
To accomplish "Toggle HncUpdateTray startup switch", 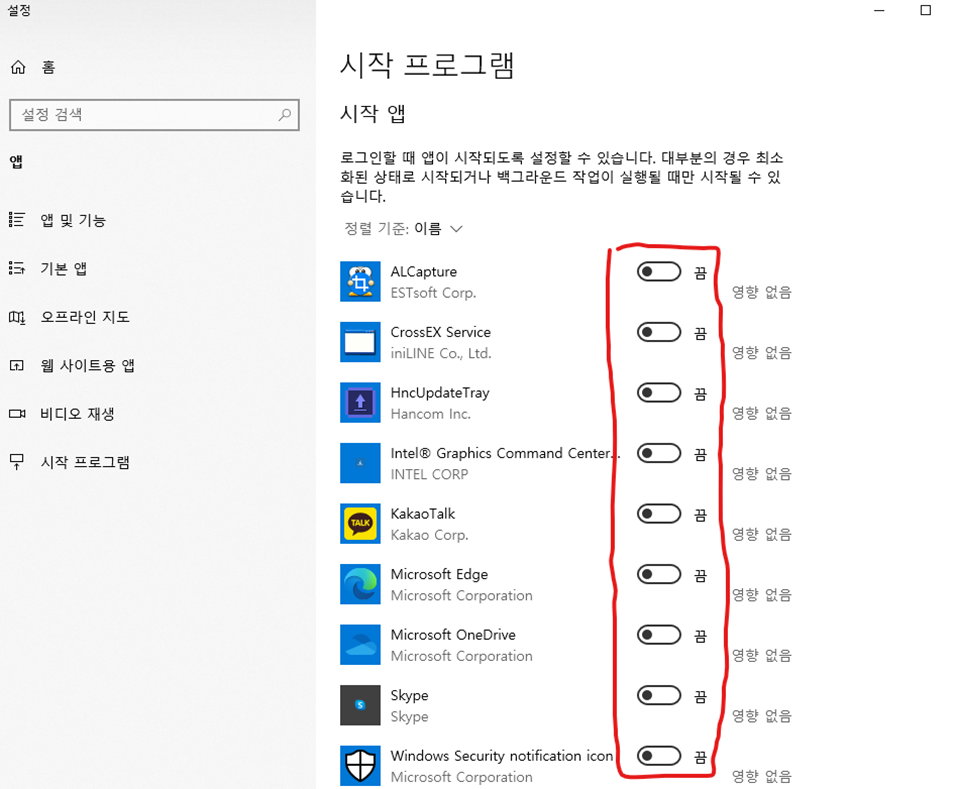I will point(659,393).
